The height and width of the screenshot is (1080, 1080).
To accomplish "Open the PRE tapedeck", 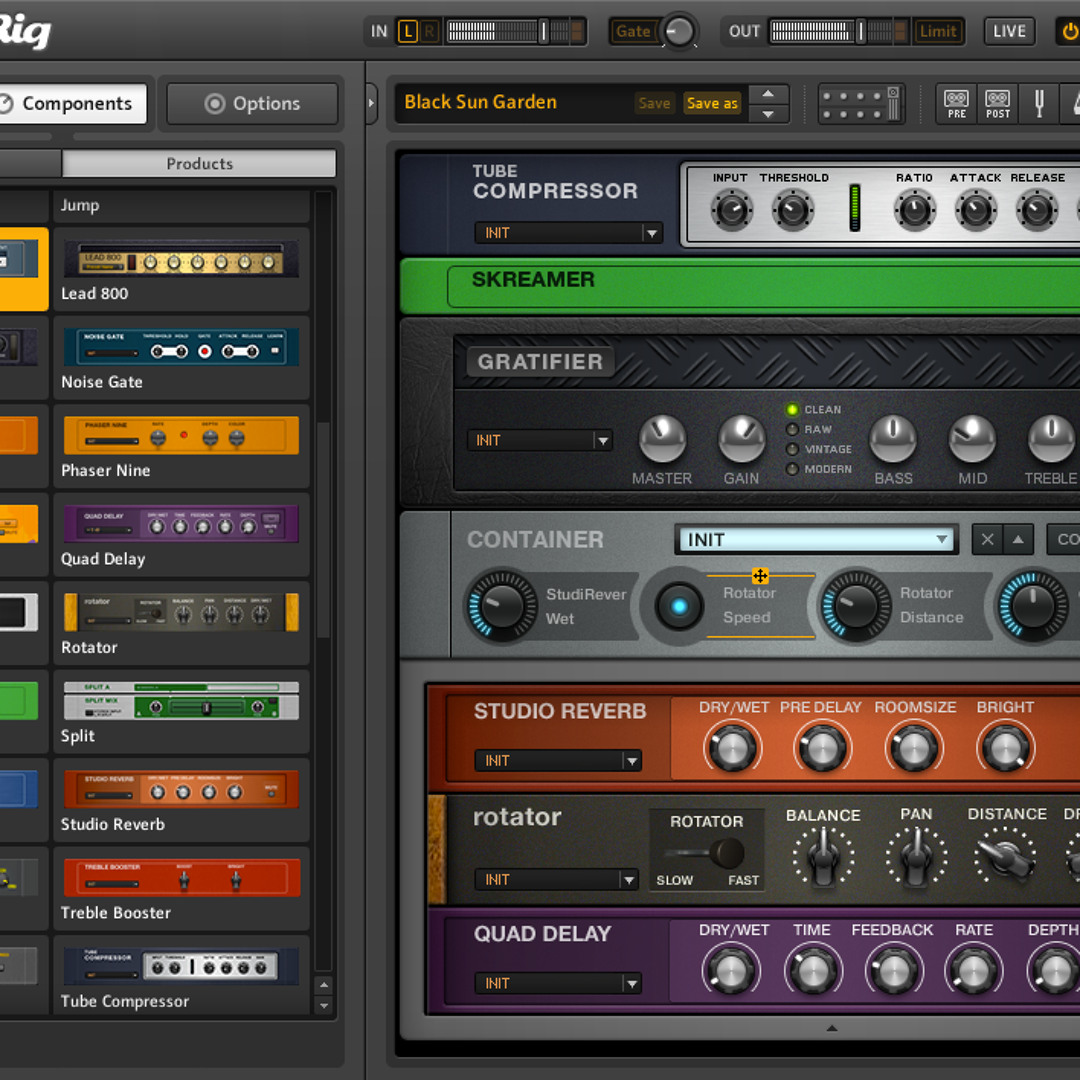I will coord(956,104).
